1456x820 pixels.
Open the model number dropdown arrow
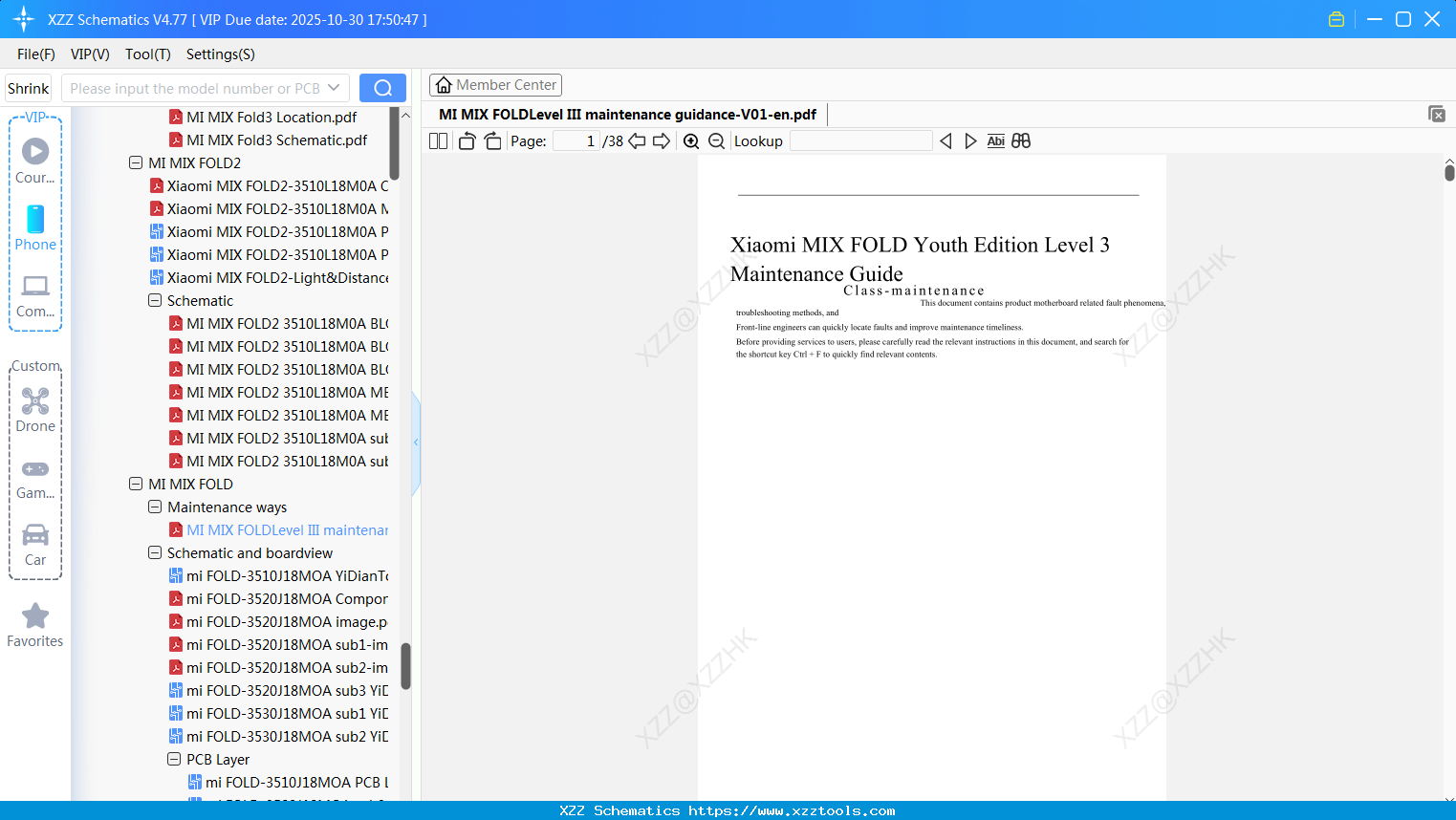(x=334, y=88)
